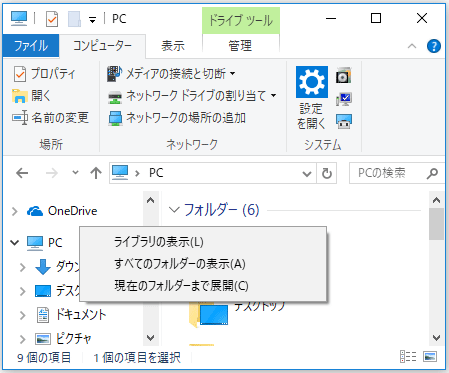
Task: Collapse the ribbon with the up chevron
Action: coord(412,46)
